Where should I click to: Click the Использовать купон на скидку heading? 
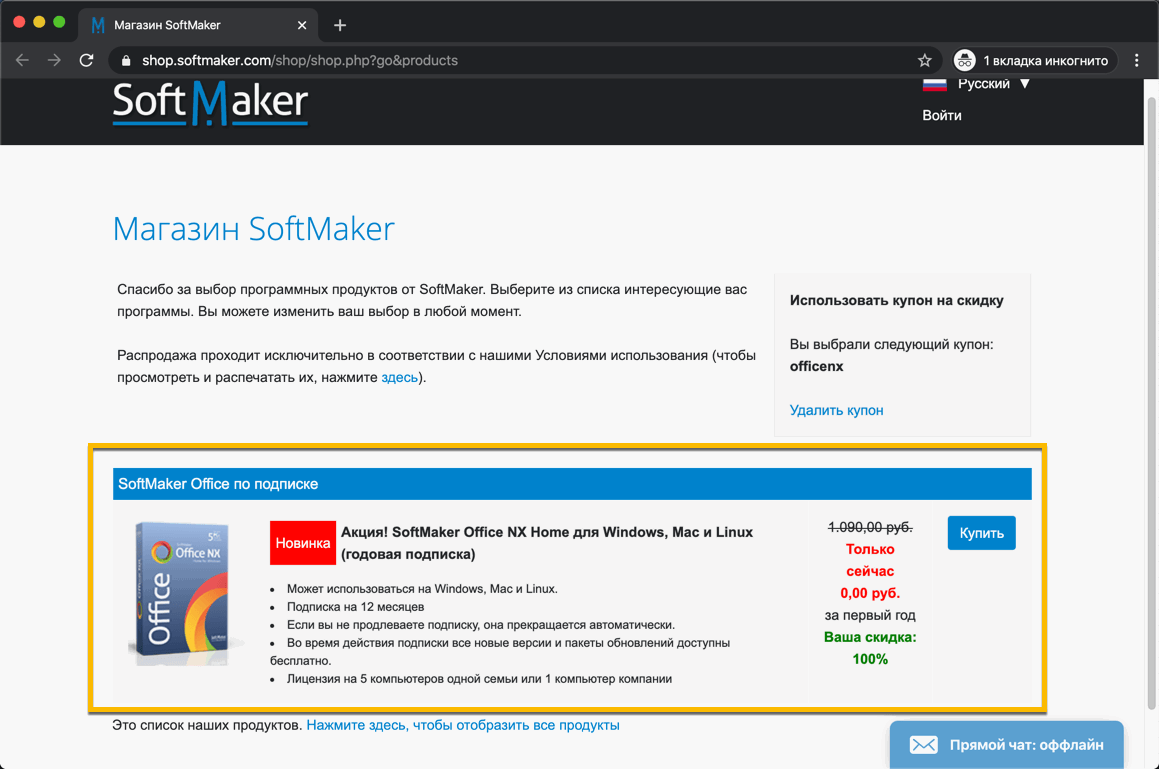[896, 300]
